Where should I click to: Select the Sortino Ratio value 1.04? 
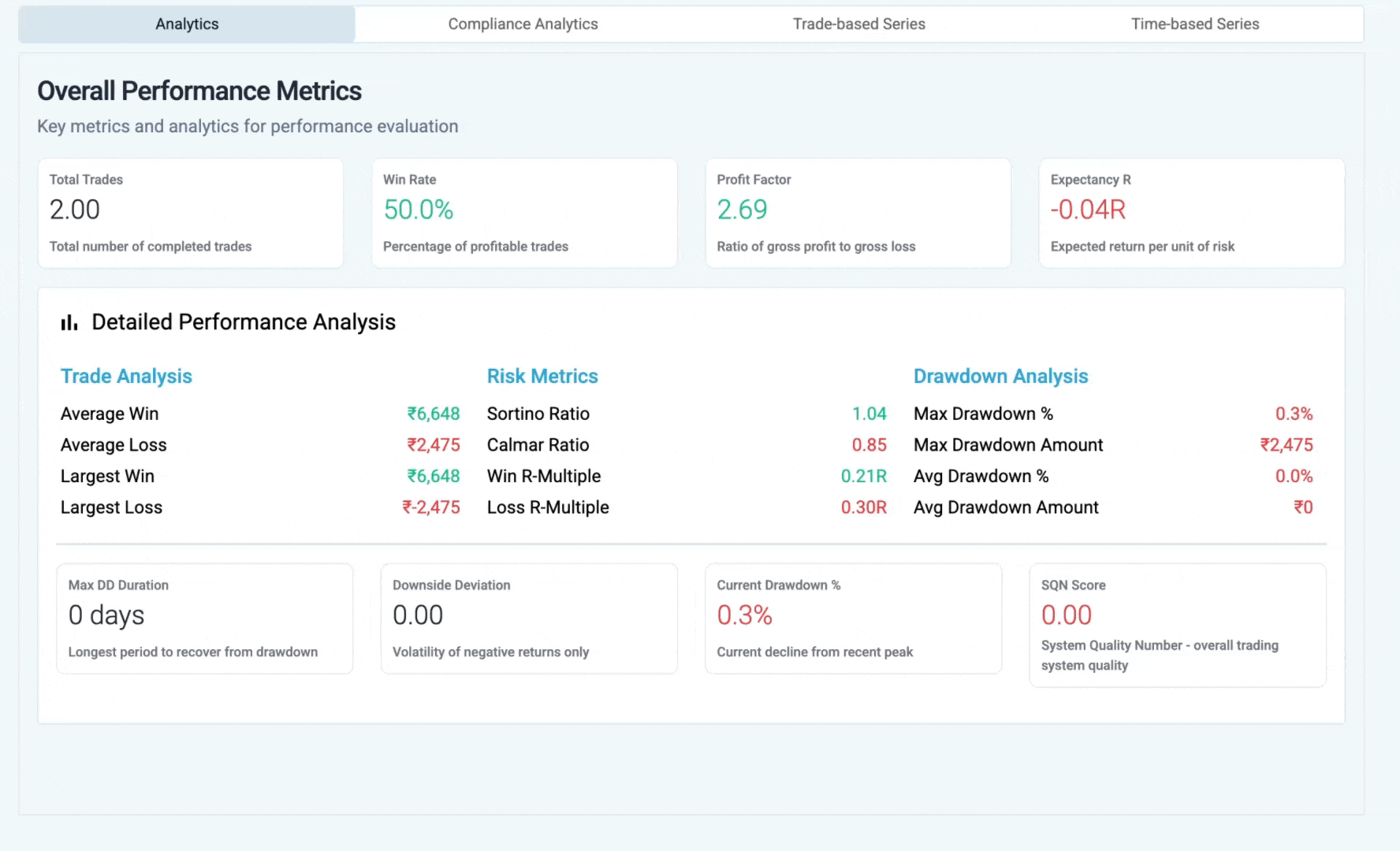[870, 413]
